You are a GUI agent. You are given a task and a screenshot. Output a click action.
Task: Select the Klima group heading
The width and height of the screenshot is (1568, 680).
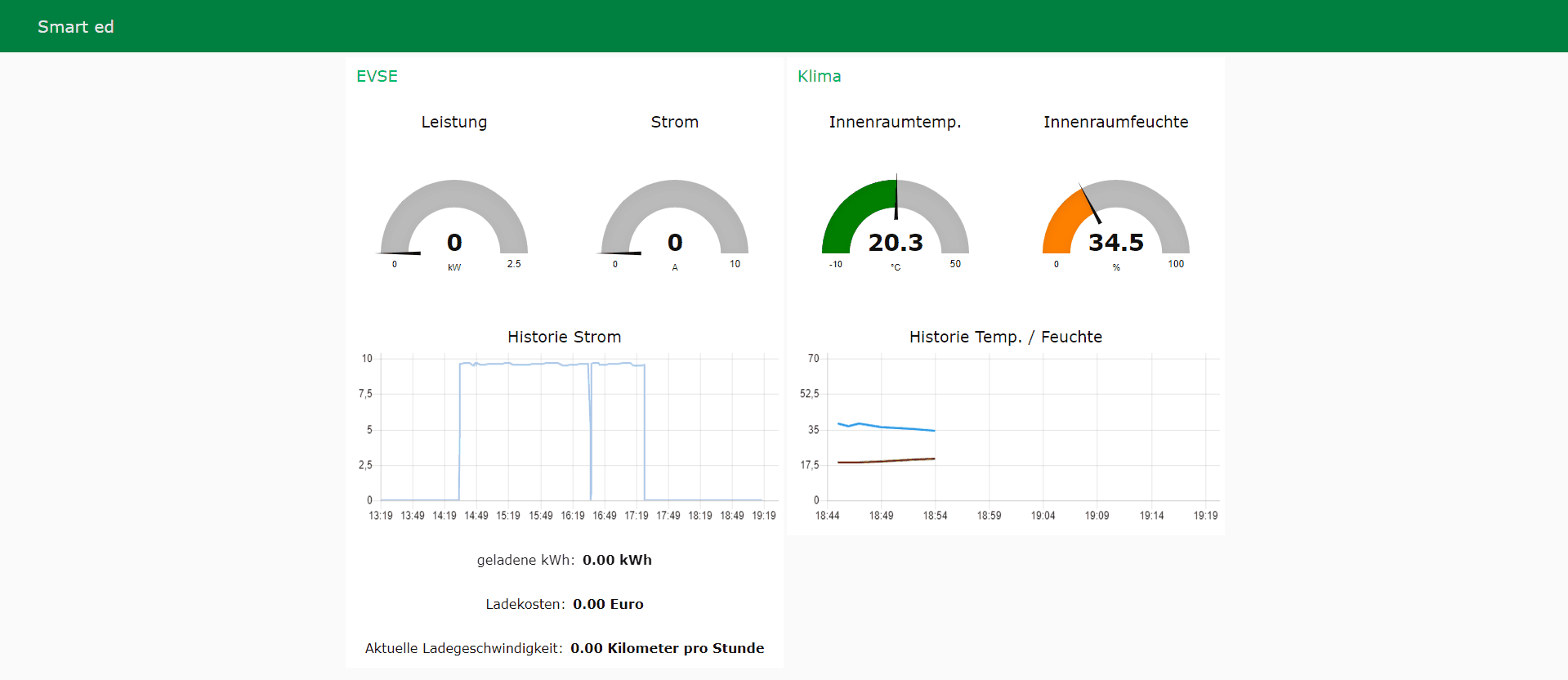click(x=819, y=76)
